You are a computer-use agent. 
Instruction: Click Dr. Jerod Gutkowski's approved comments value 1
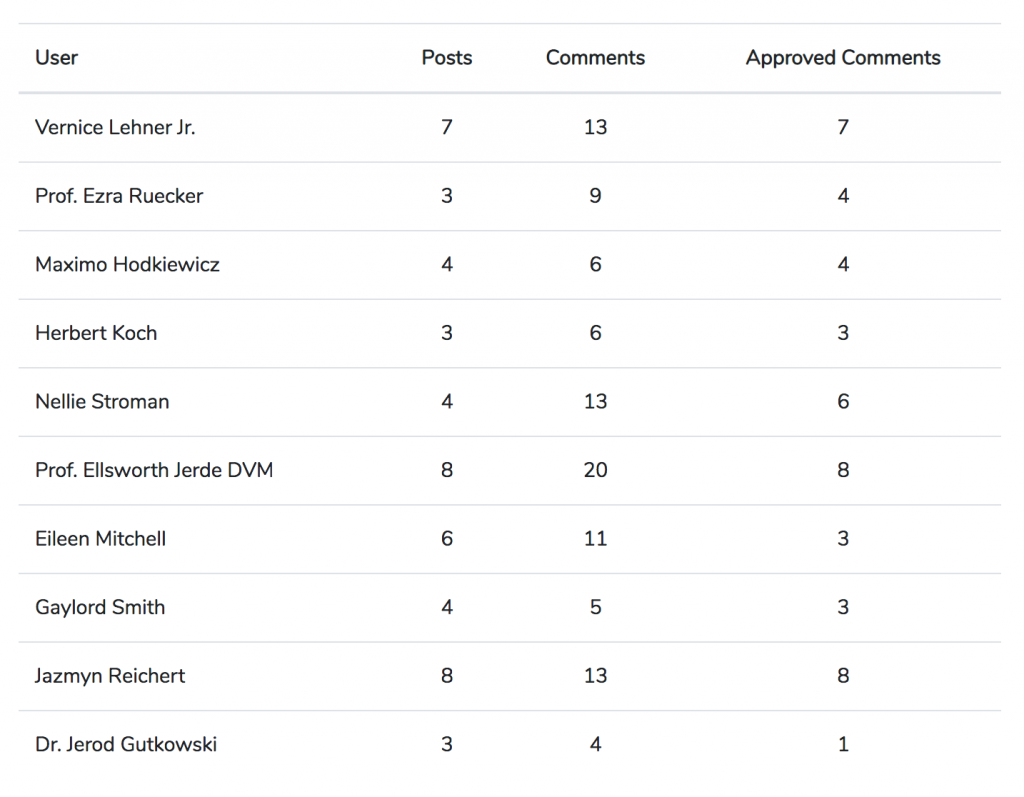click(x=843, y=744)
